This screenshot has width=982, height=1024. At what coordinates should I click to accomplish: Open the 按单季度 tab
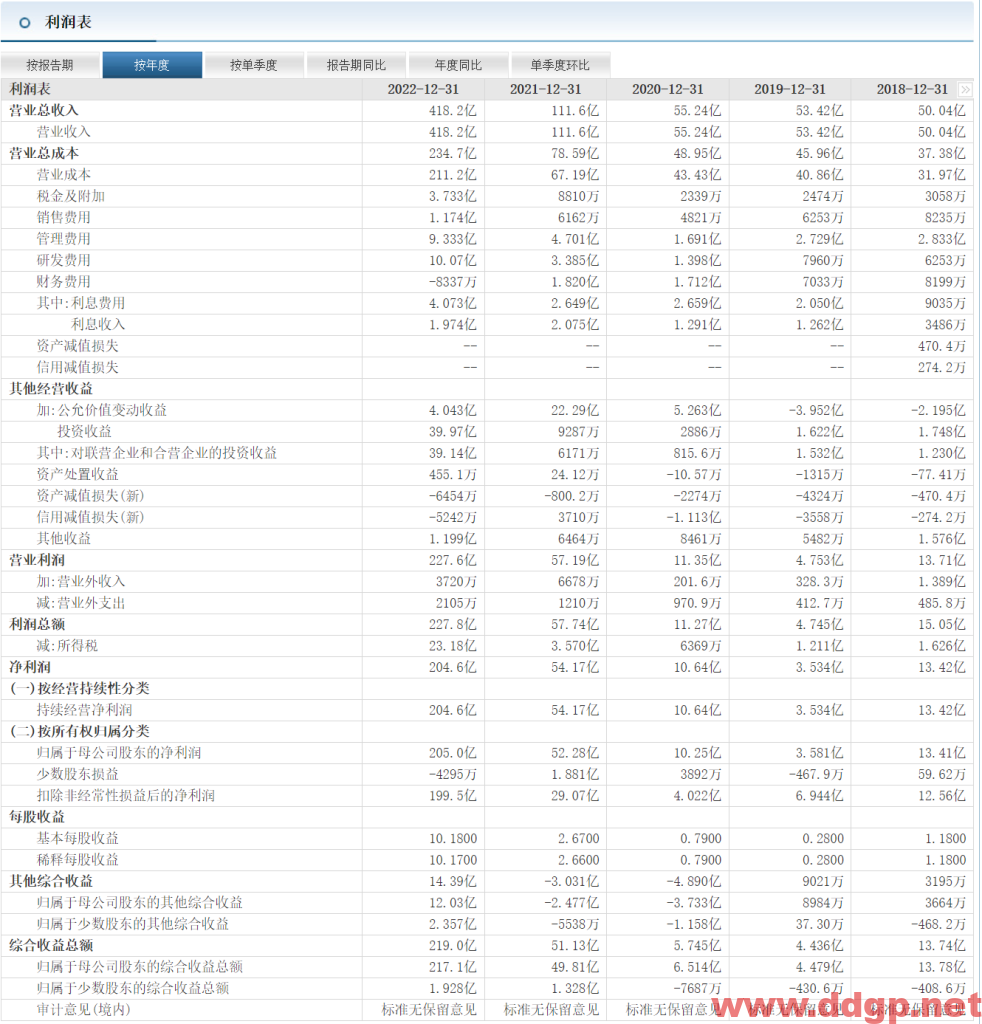tap(254, 65)
